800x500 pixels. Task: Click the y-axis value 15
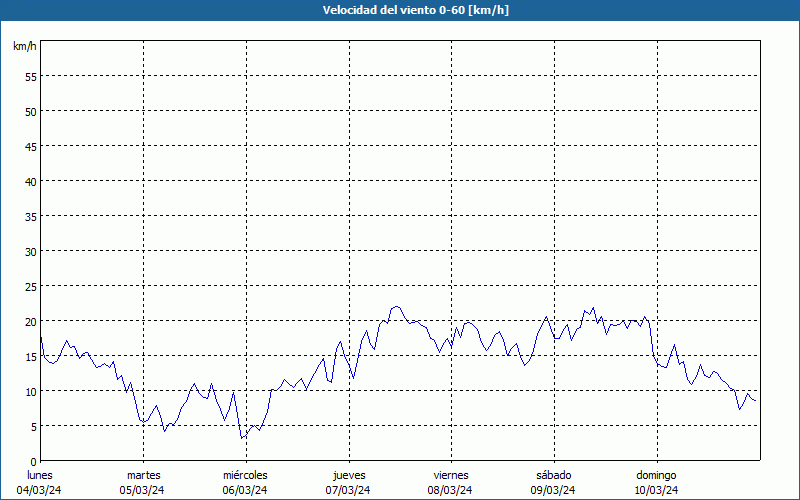pyautogui.click(x=31, y=356)
